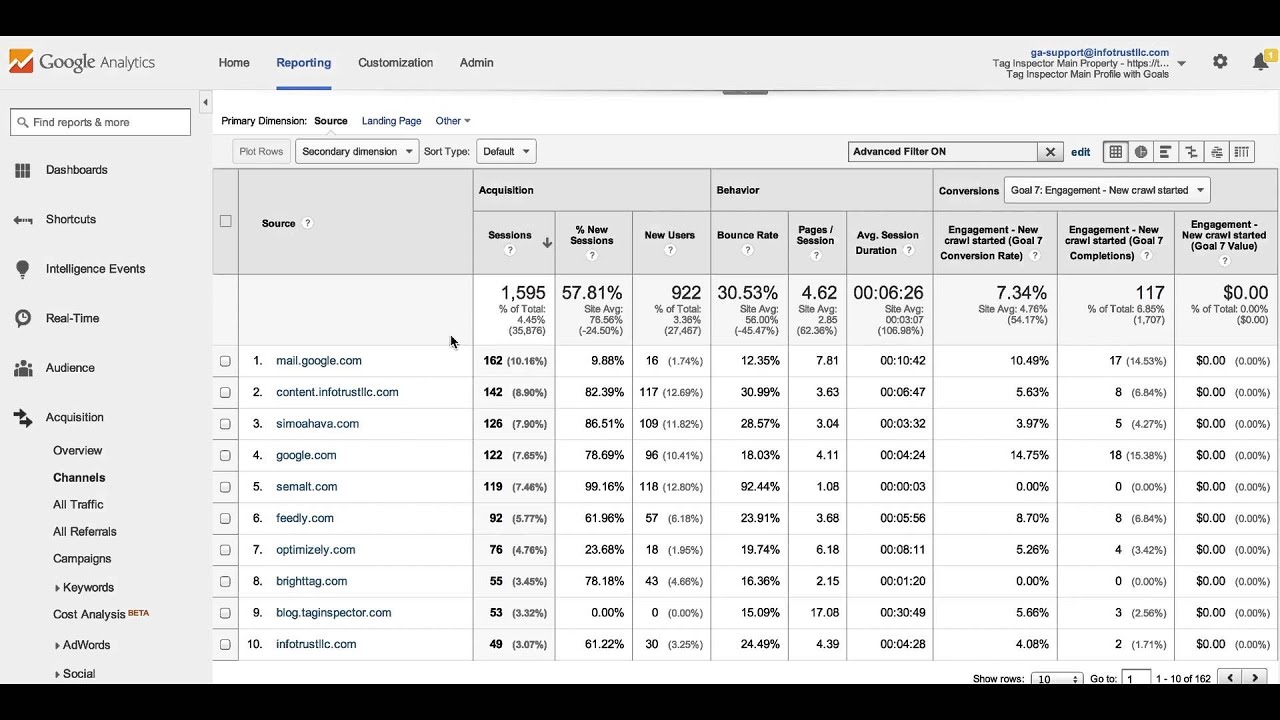
Task: Go to previous page of results
Action: pyautogui.click(x=1230, y=678)
